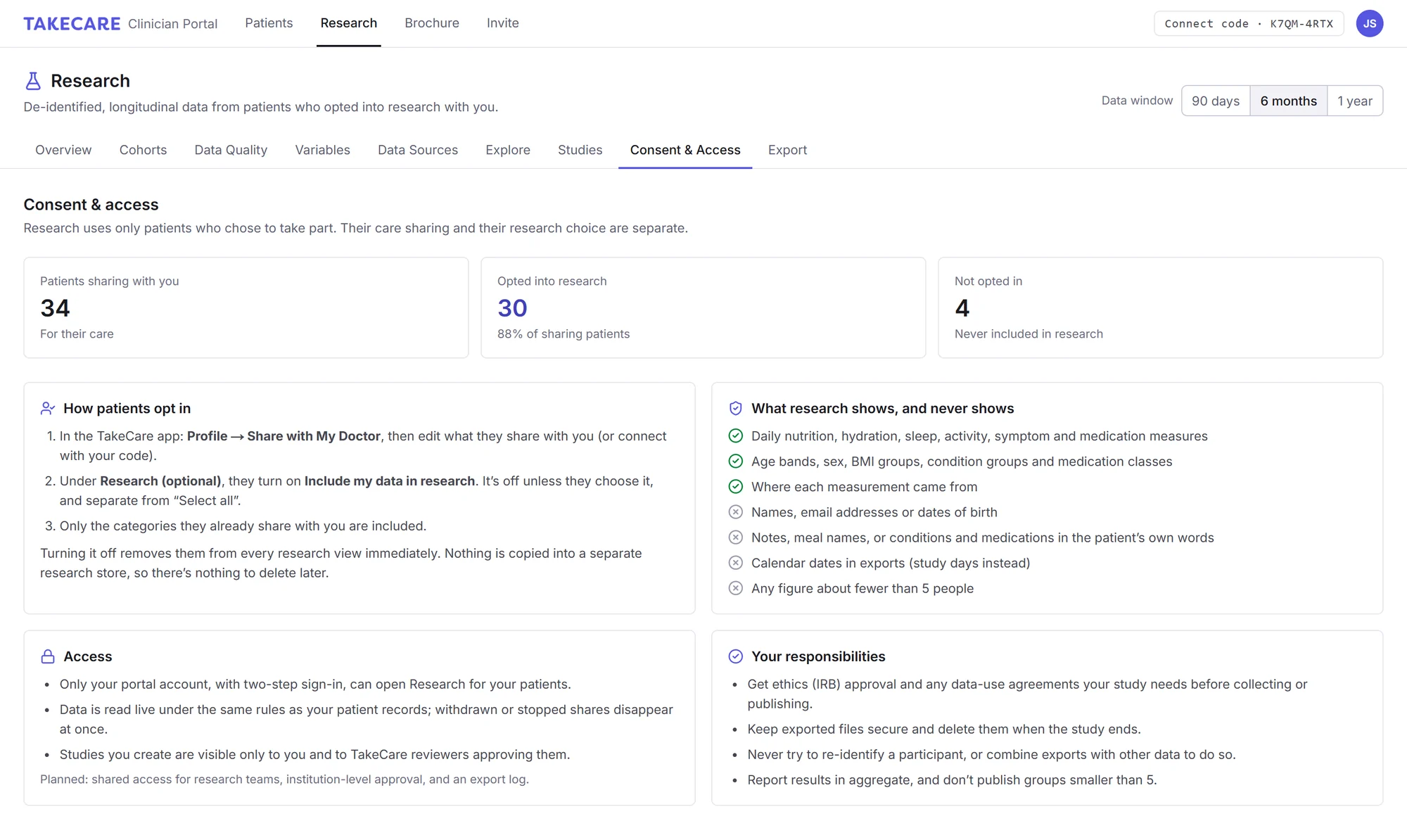The image size is (1407, 840).
Task: Click the X icon beside Calendar dates in exports
Action: coord(735,563)
